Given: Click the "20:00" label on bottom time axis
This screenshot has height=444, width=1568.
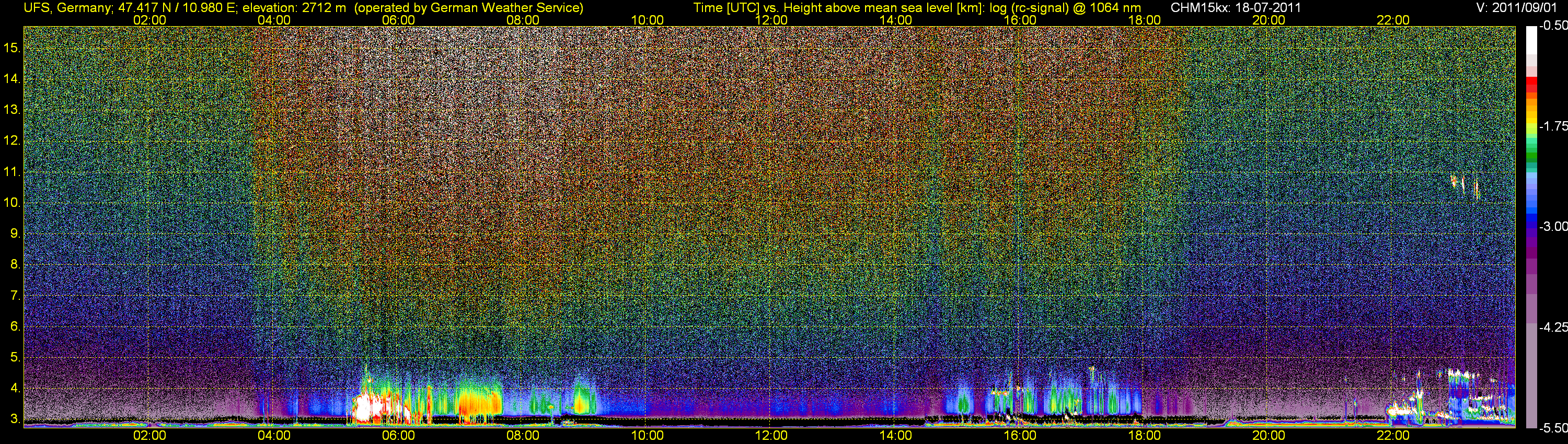Looking at the screenshot, I should coord(1269,436).
